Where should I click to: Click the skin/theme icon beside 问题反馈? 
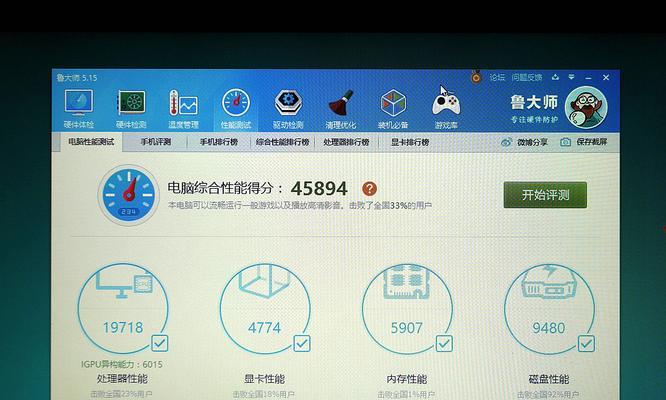(x=555, y=77)
